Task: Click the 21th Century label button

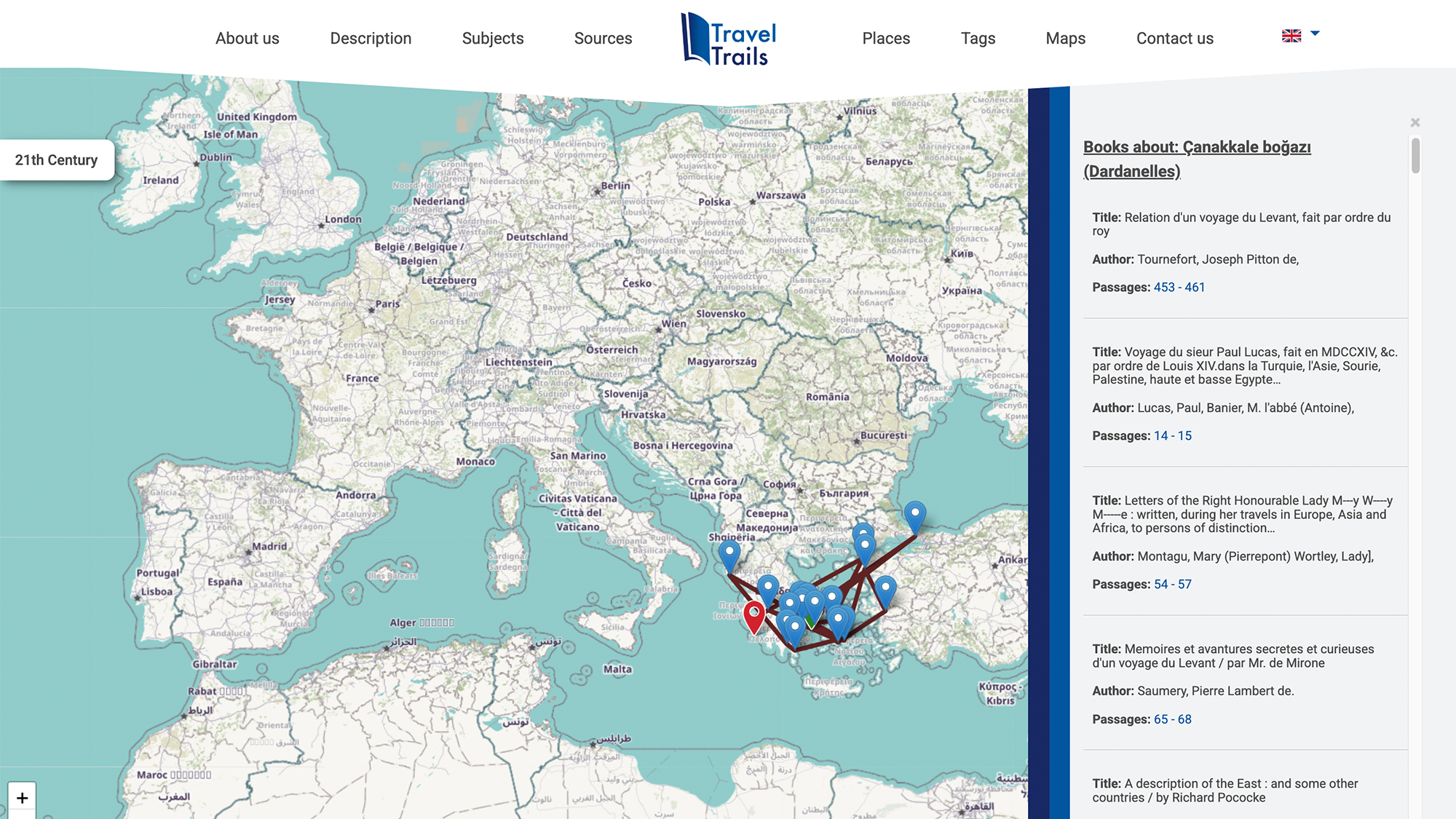Action: coord(57,160)
